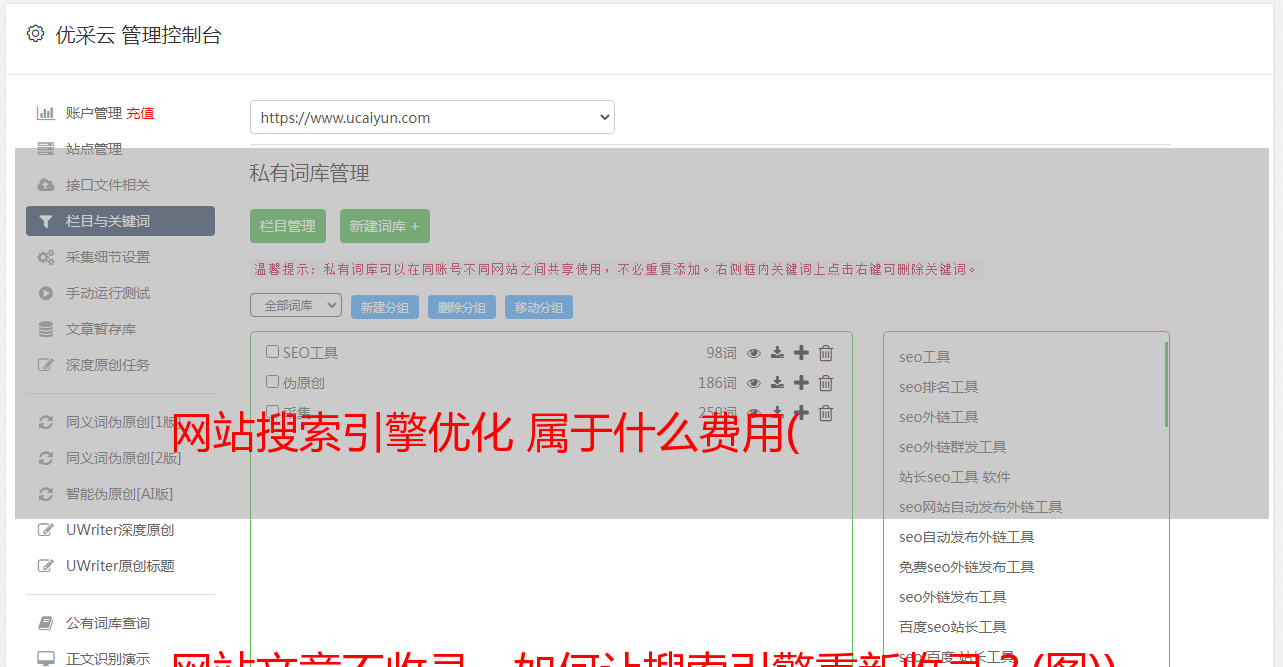
Task: Tick the SEO工具 checkbox
Action: tap(272, 352)
